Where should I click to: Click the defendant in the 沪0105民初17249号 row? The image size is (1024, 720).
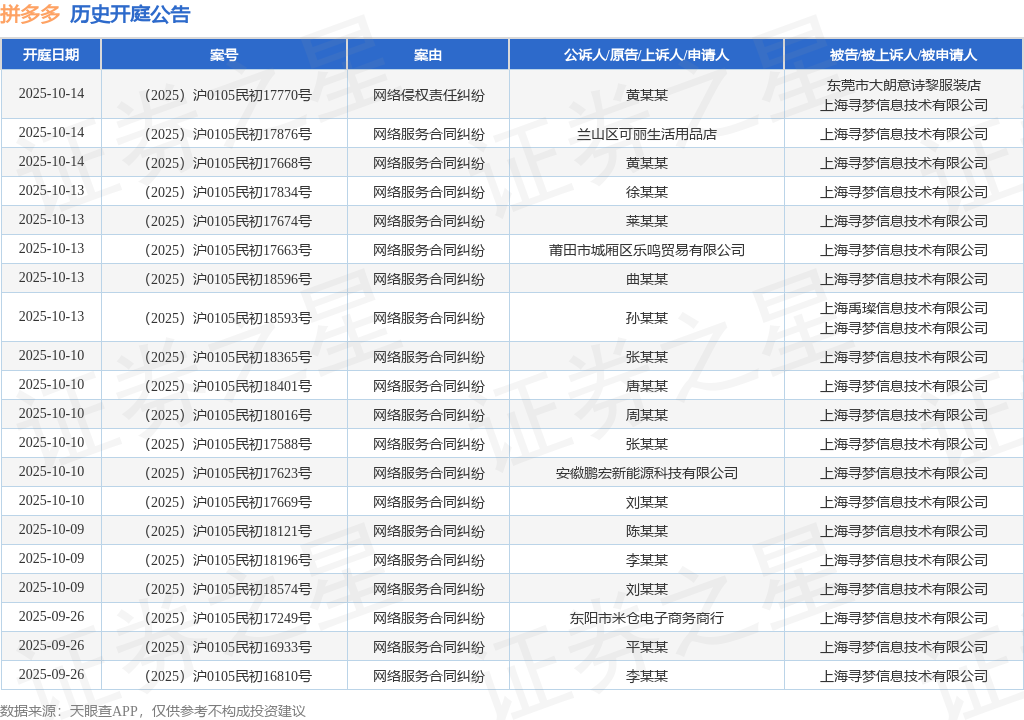coord(904,618)
